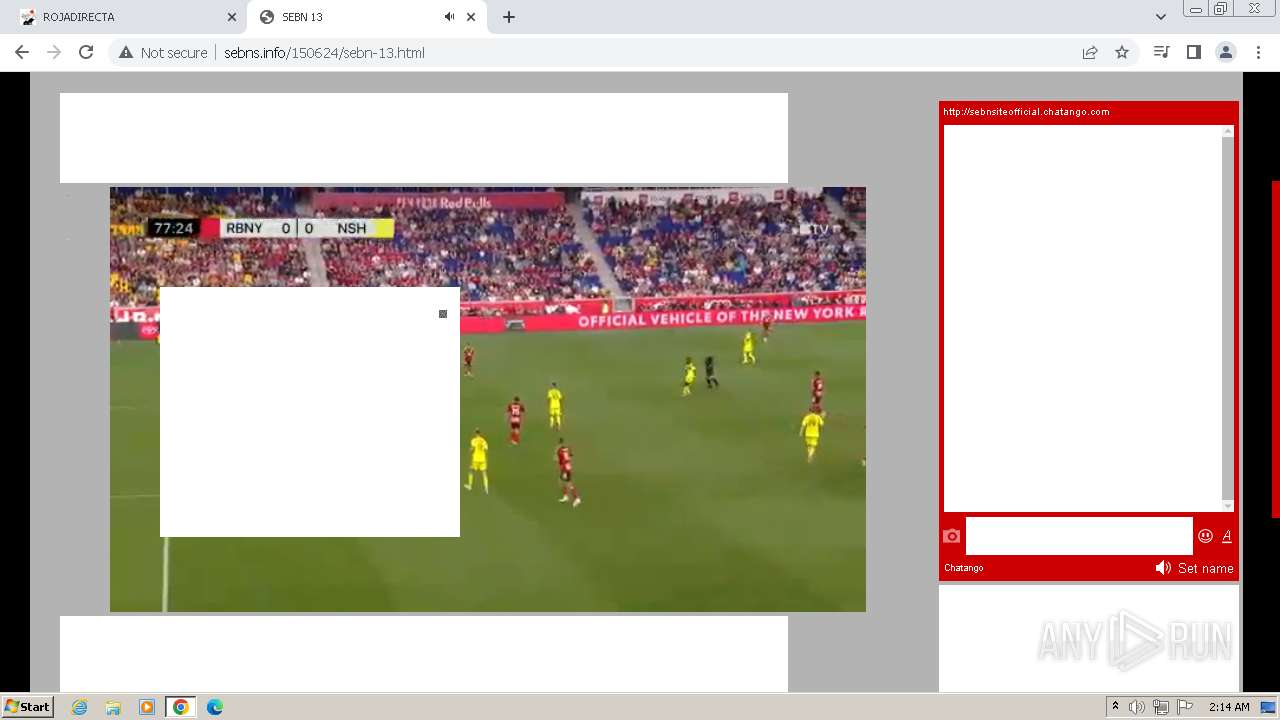Switch to the ROJADIRECTA tab
This screenshot has width=1280, height=720.
(122, 17)
